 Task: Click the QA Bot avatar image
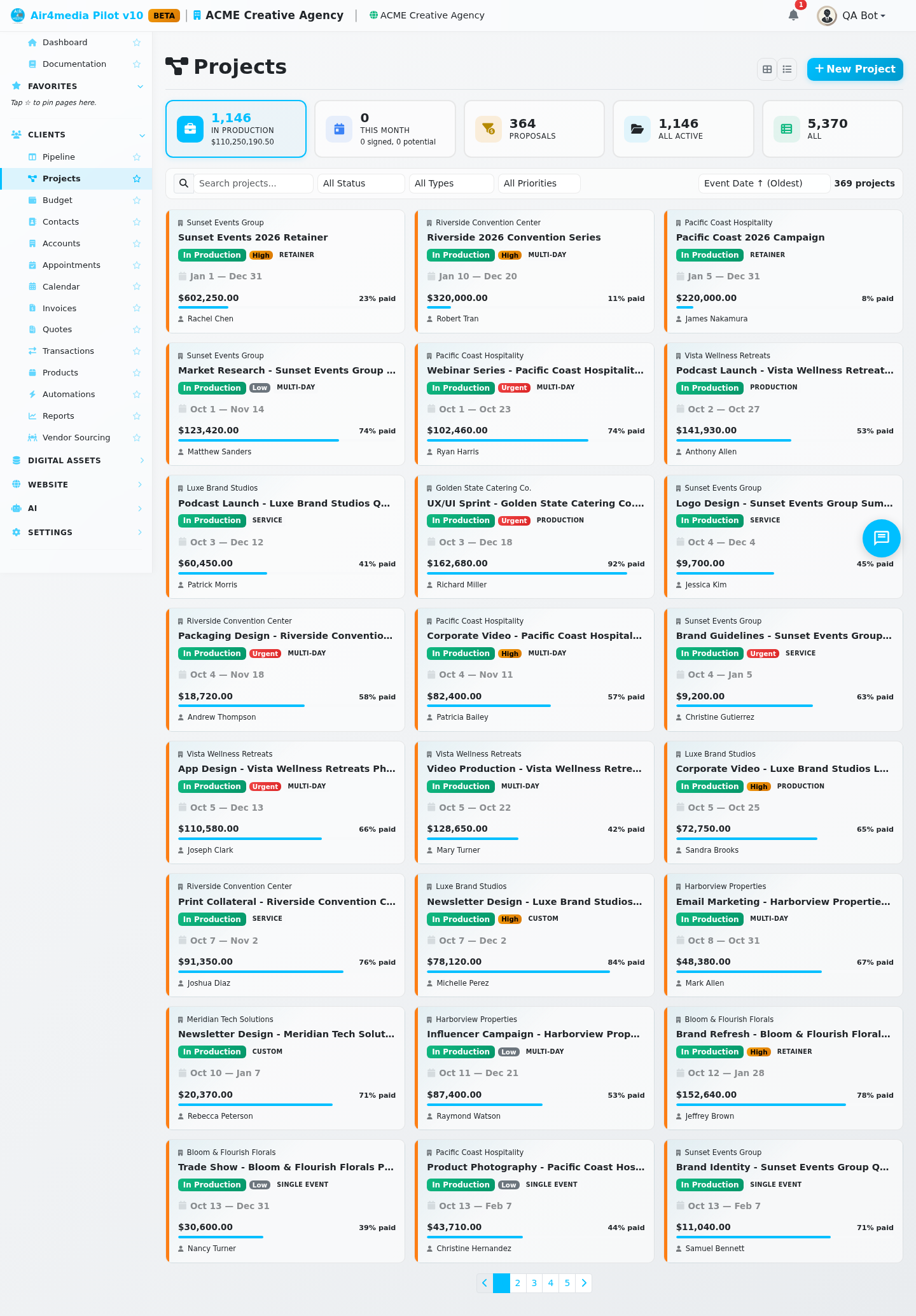(x=826, y=15)
